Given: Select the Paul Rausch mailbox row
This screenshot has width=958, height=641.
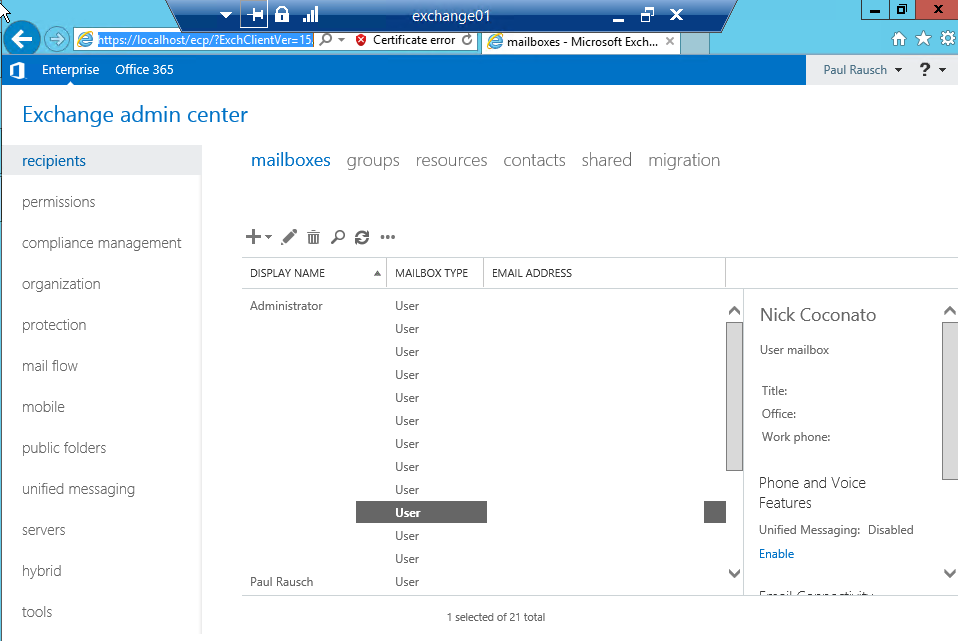Looking at the screenshot, I should (282, 582).
